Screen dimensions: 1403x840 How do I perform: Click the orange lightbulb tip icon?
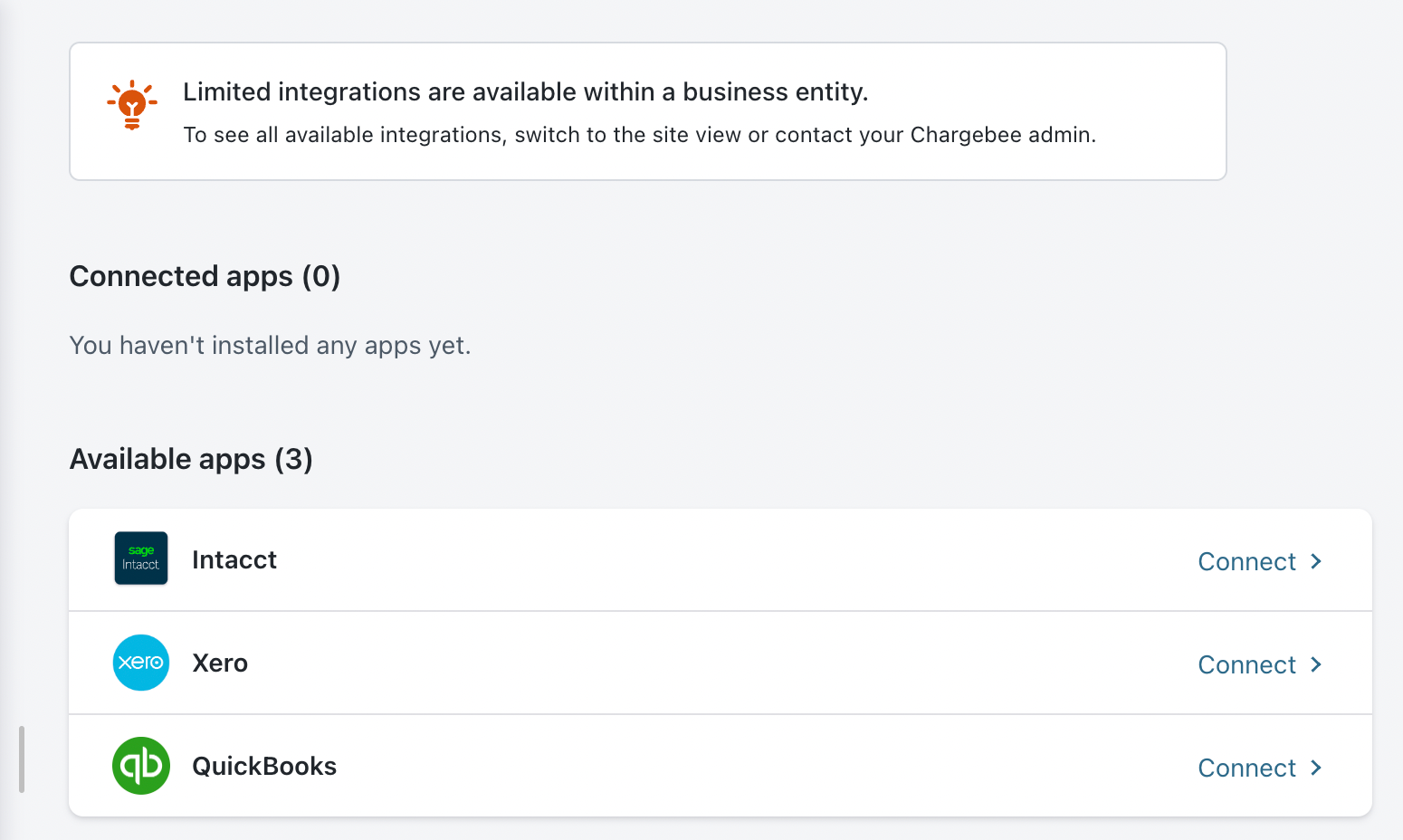click(132, 104)
